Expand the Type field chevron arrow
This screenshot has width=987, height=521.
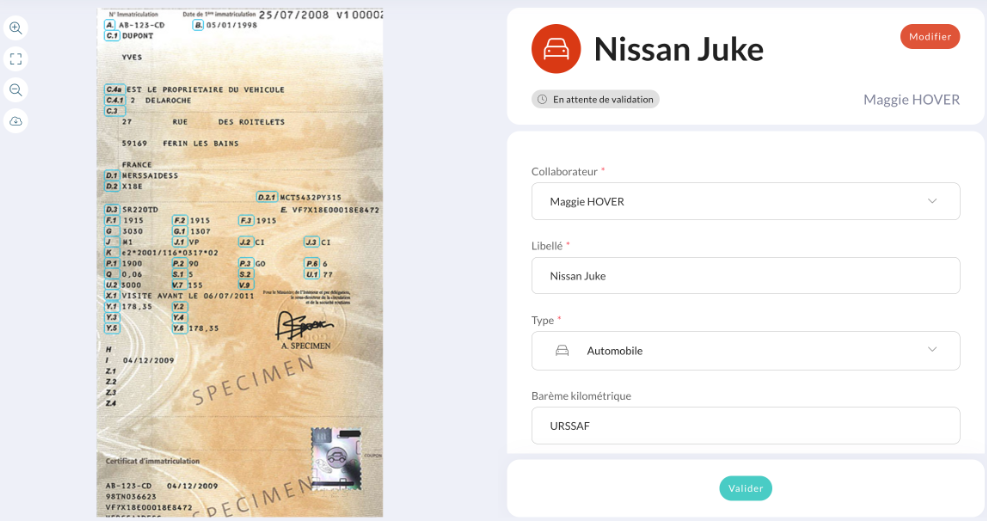coord(932,349)
